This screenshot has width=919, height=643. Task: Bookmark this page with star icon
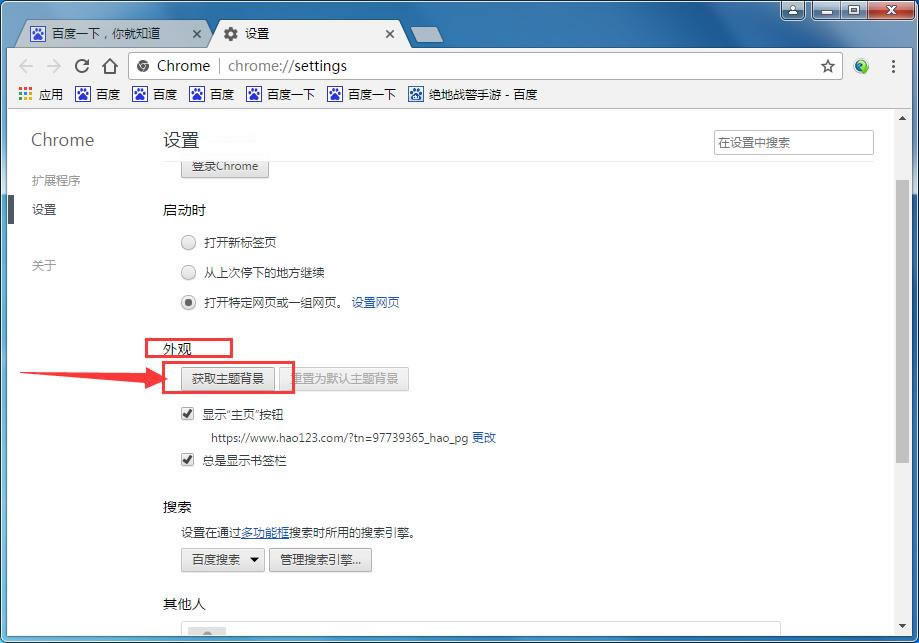click(828, 66)
